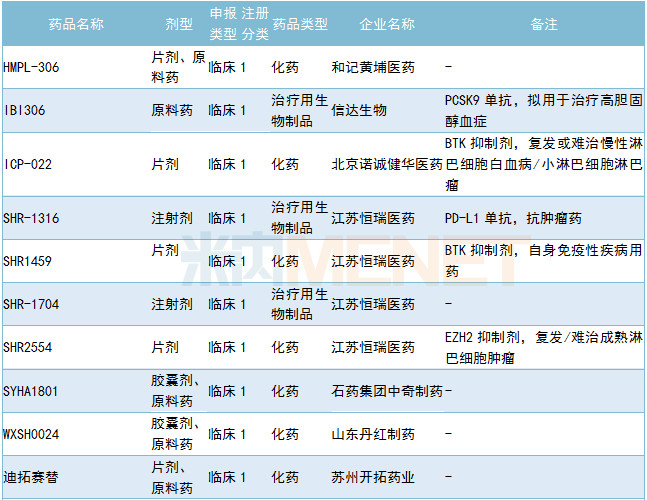Image resolution: width=647 pixels, height=500 pixels.
Task: Select the SYHA1801 drug name cell
Action: pos(31,391)
